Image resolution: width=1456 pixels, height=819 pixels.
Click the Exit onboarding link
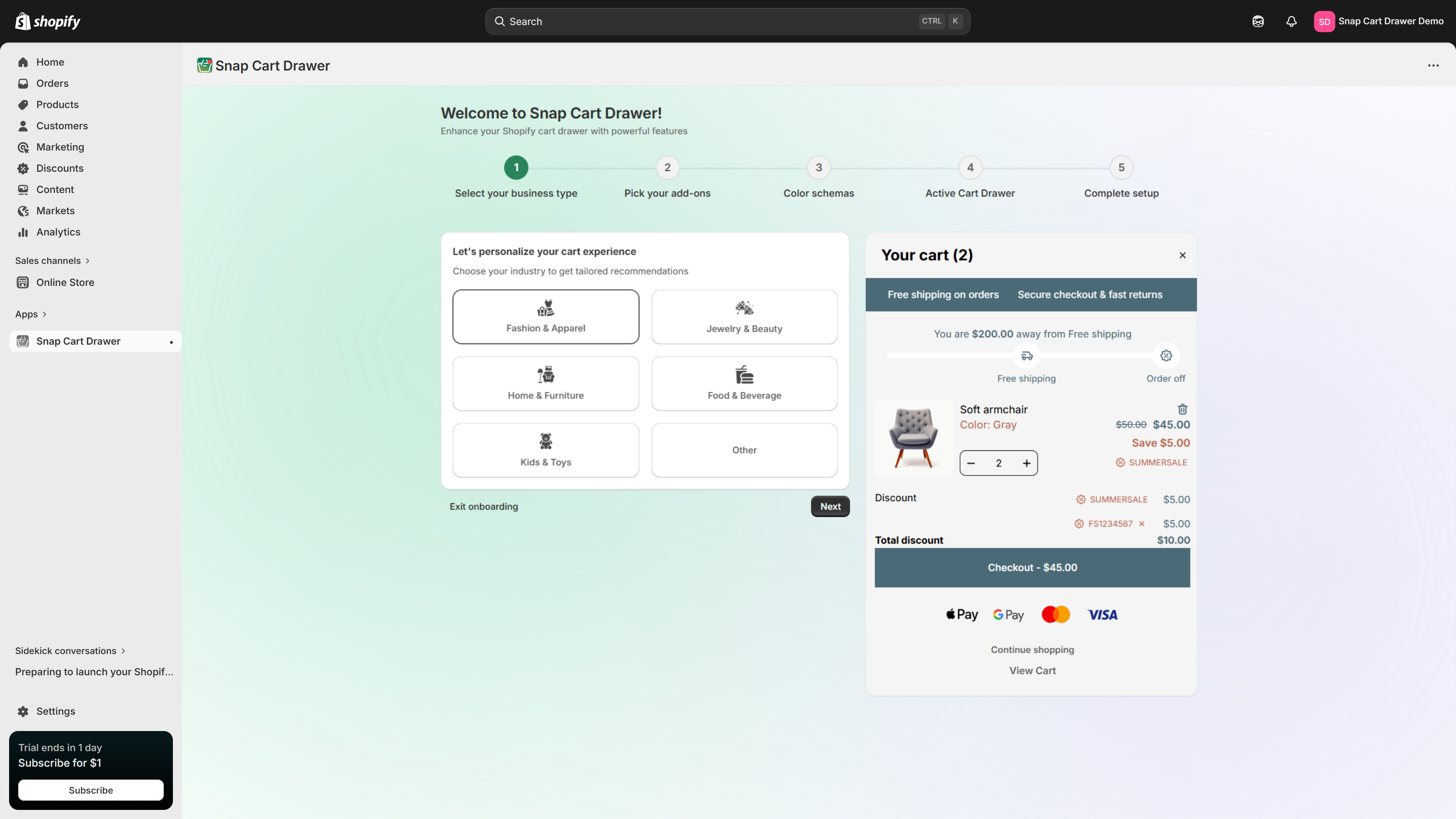(484, 506)
